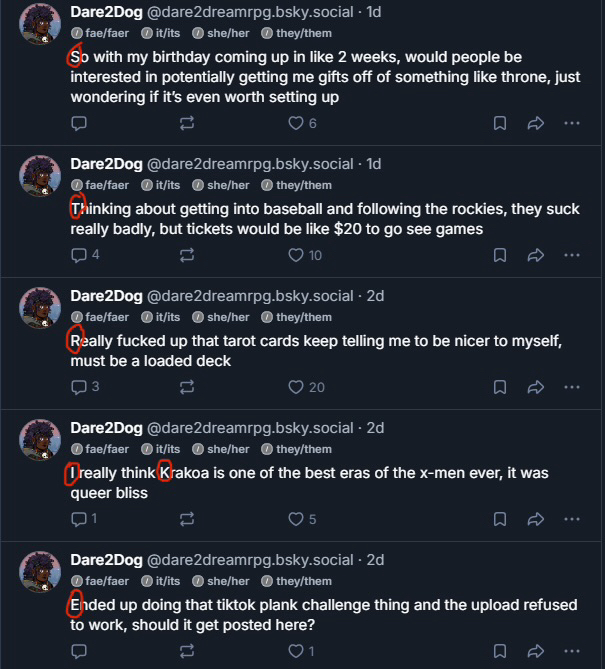Image resolution: width=605 pixels, height=669 pixels.
Task: Reply to the tiktok plank challenge post
Action: pos(80,651)
